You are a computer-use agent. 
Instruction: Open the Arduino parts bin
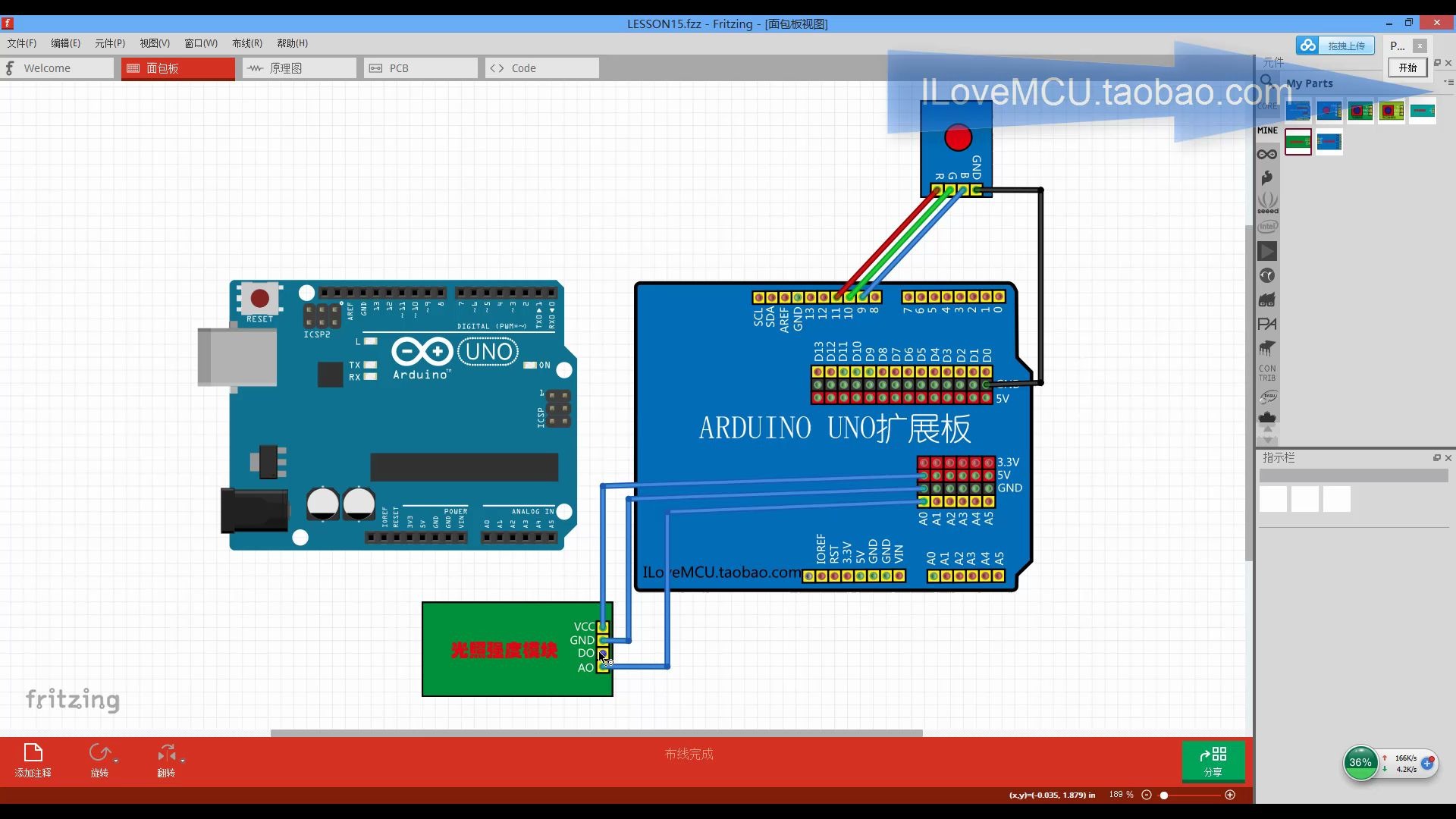pos(1267,154)
